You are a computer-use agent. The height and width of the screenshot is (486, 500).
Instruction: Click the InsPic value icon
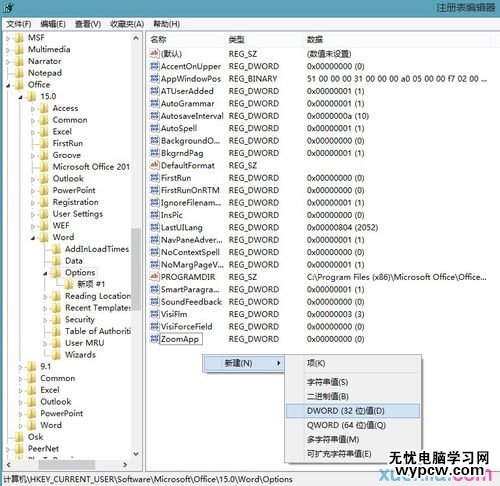tap(154, 215)
